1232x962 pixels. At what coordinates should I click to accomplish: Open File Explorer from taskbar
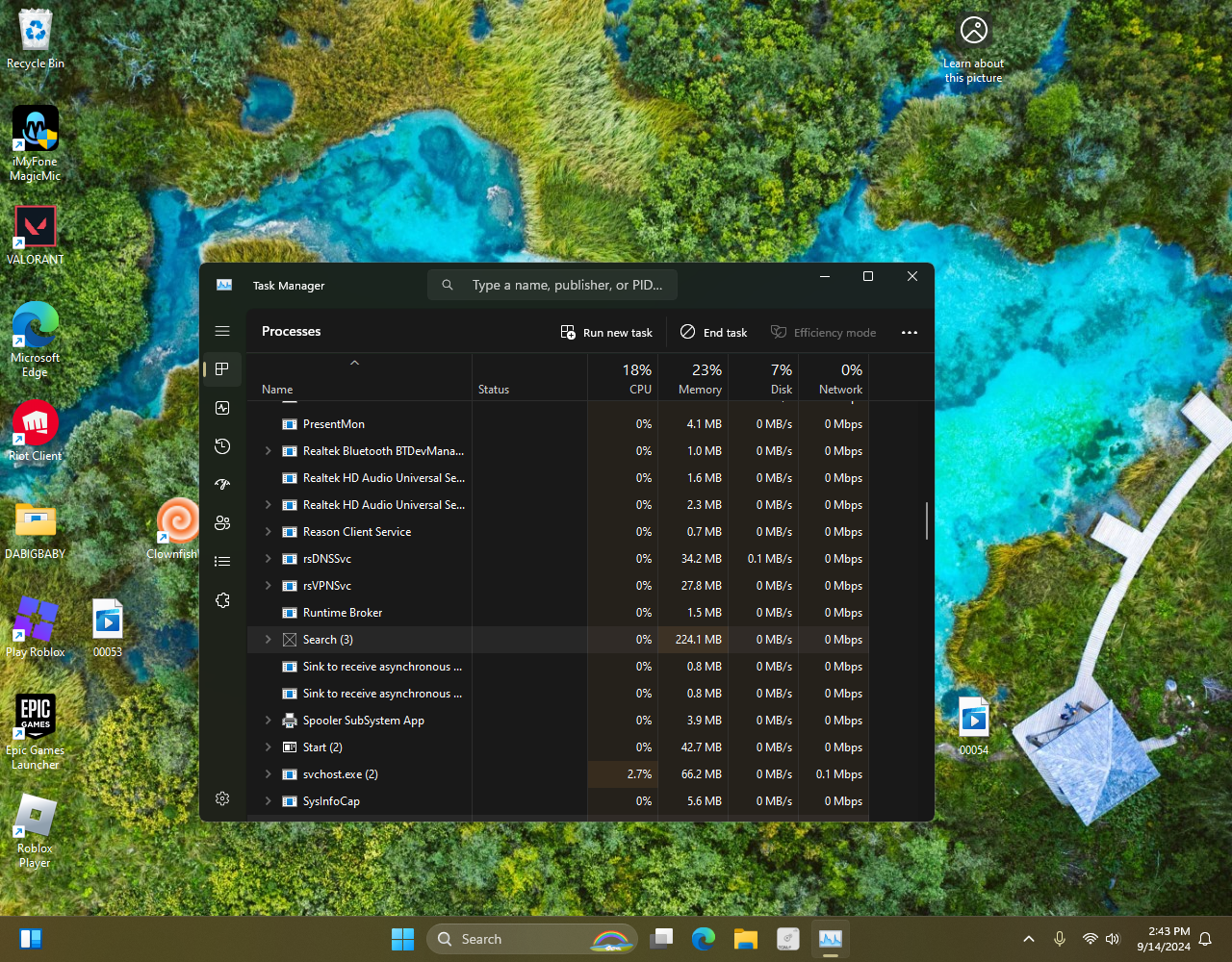746,939
